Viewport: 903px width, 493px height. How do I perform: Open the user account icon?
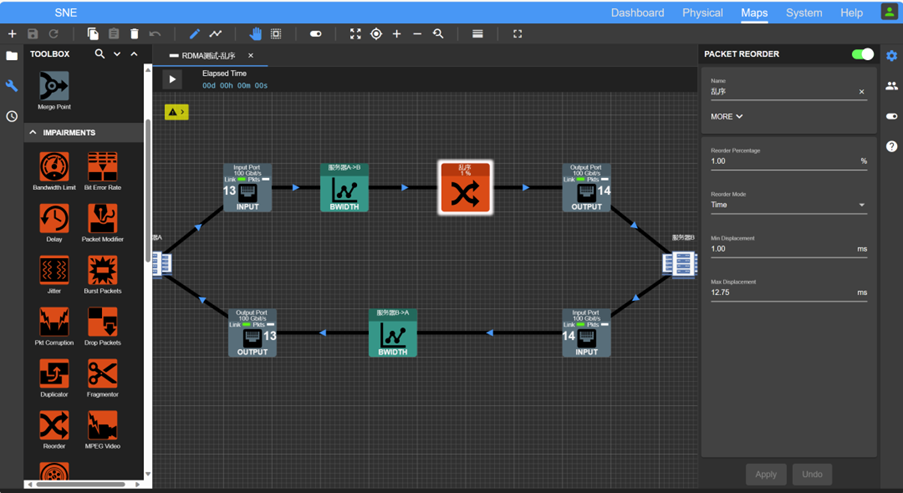(x=889, y=12)
